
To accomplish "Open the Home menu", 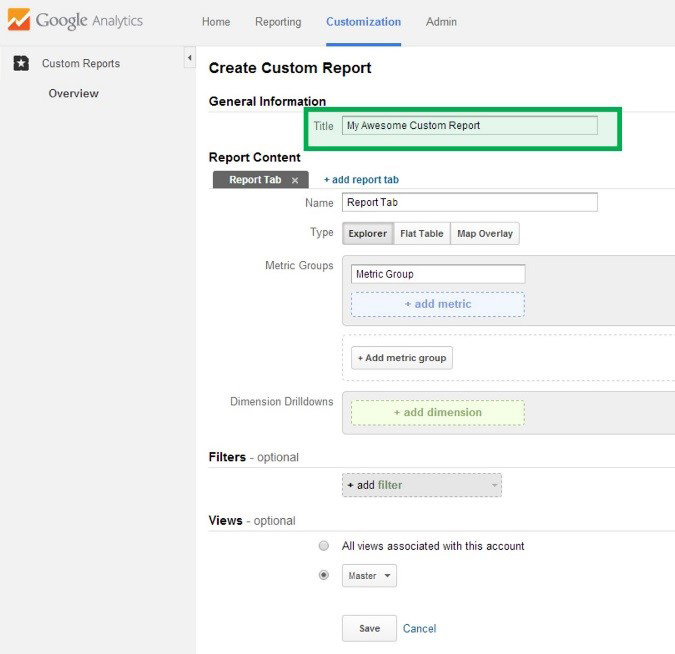I will pyautogui.click(x=216, y=22).
